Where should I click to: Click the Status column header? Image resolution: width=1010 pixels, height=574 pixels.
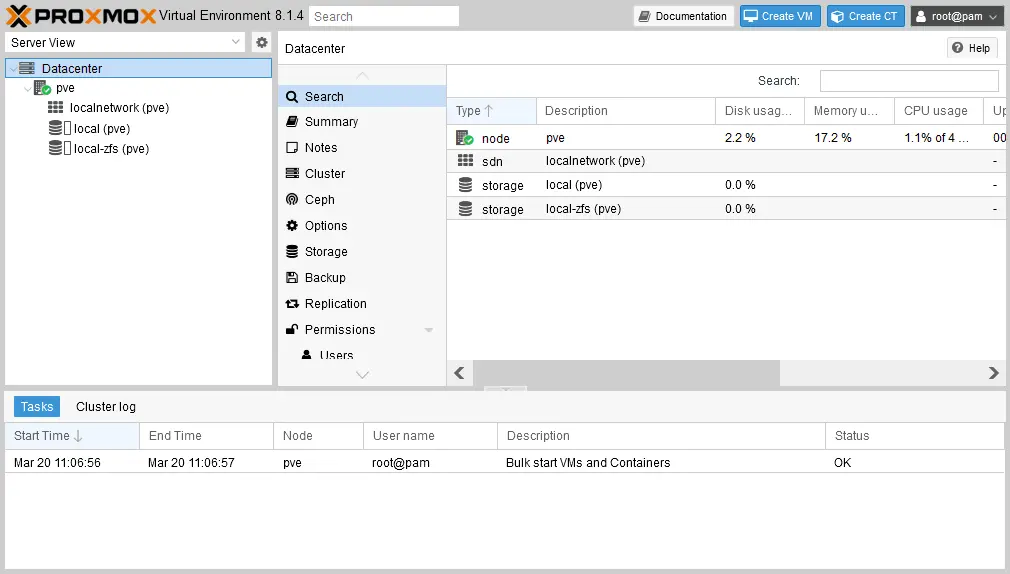[x=915, y=435]
